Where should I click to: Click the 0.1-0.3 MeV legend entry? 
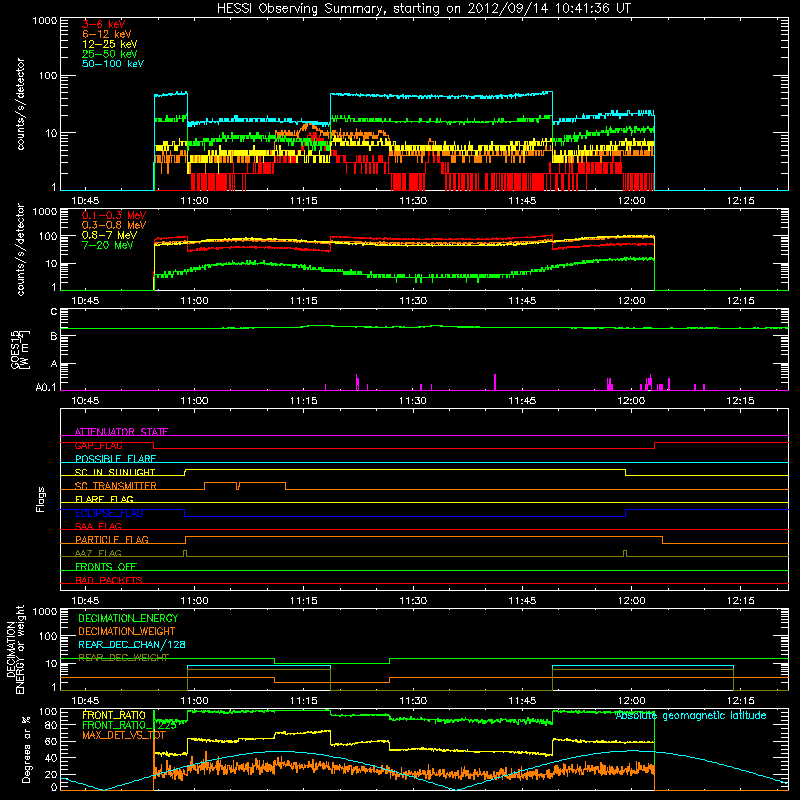(x=114, y=216)
